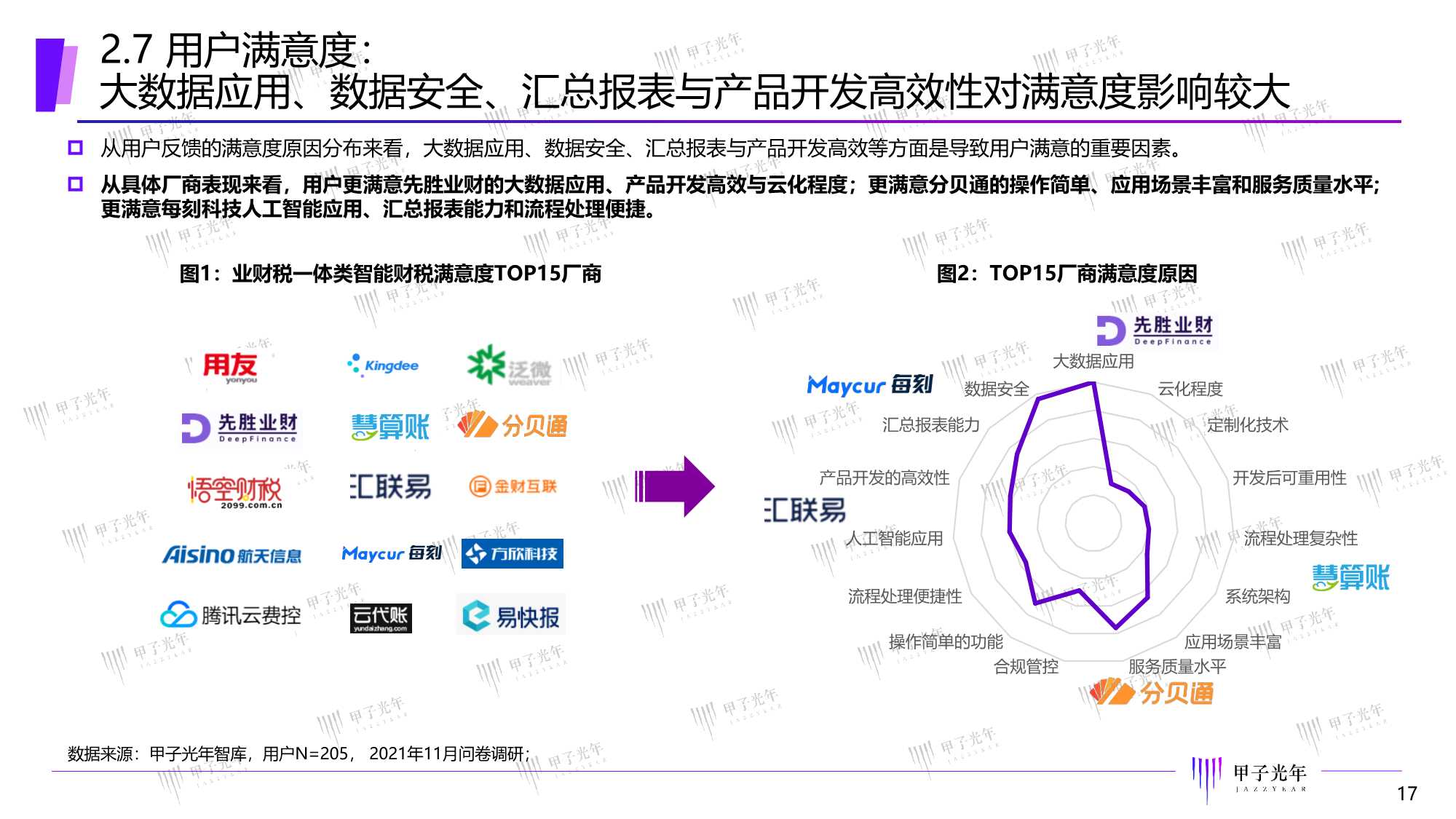Click the second square bullet marker
The width and height of the screenshot is (1456, 819).
point(75,184)
